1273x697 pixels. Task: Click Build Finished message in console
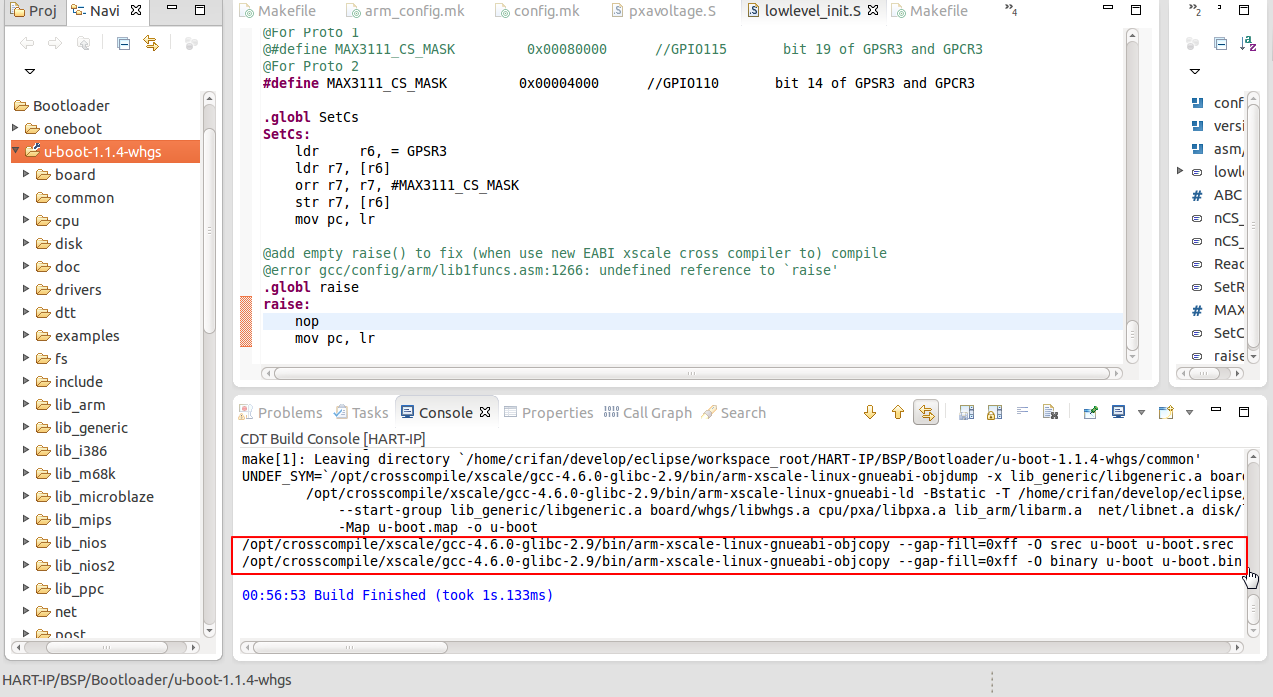[397, 595]
